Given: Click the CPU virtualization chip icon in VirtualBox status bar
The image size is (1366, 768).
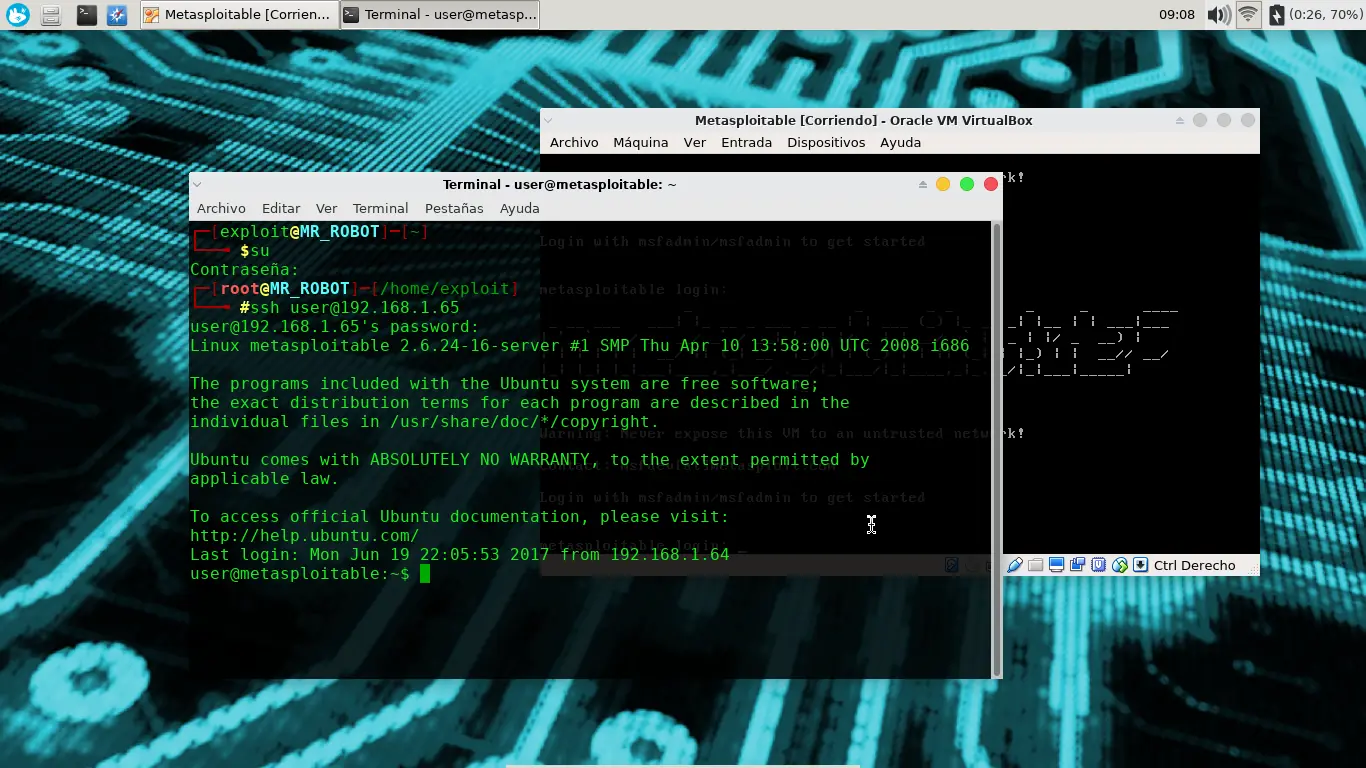Looking at the screenshot, I should [x=1098, y=566].
